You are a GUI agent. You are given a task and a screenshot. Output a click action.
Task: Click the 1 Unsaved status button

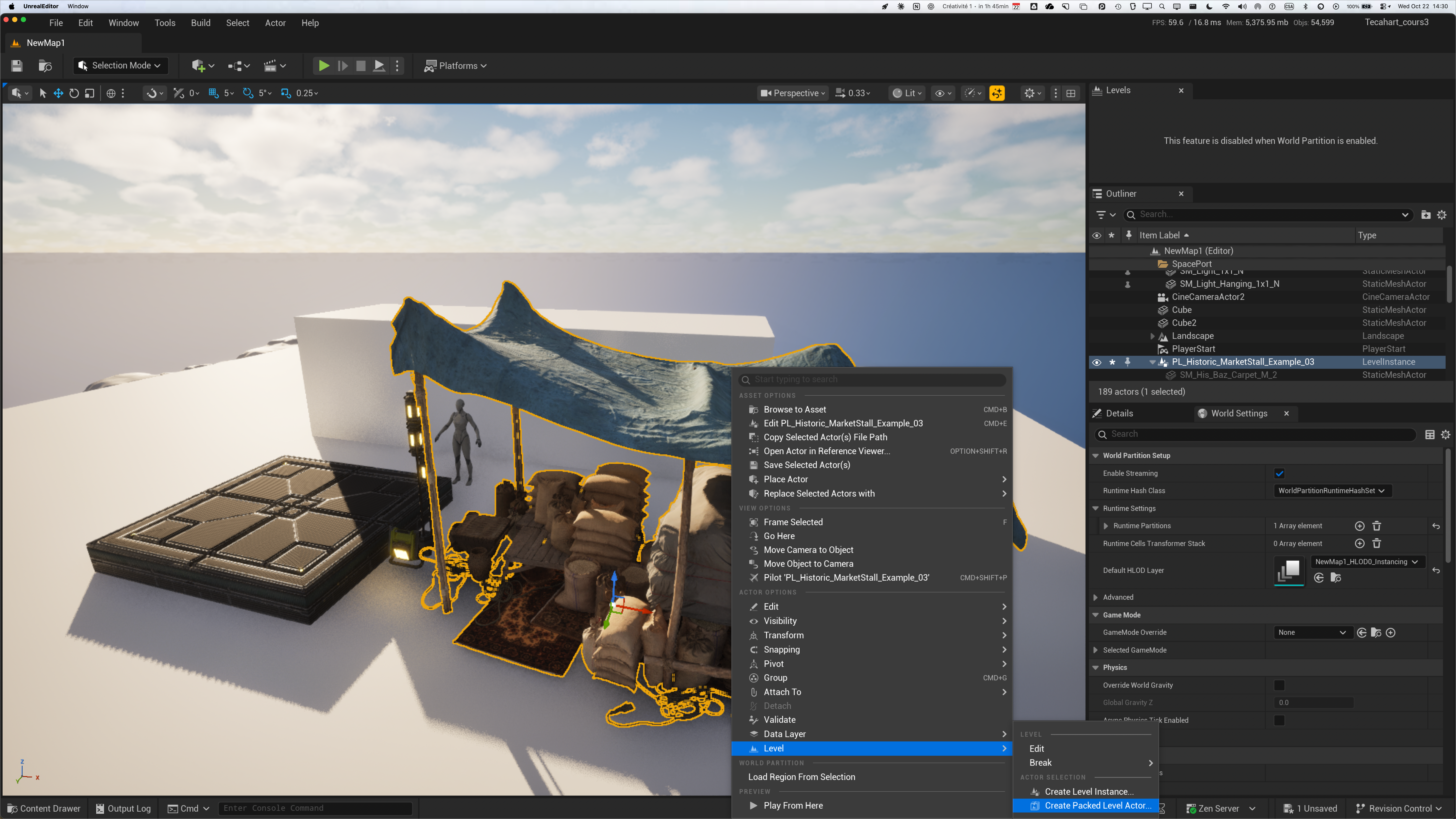[1311, 809]
